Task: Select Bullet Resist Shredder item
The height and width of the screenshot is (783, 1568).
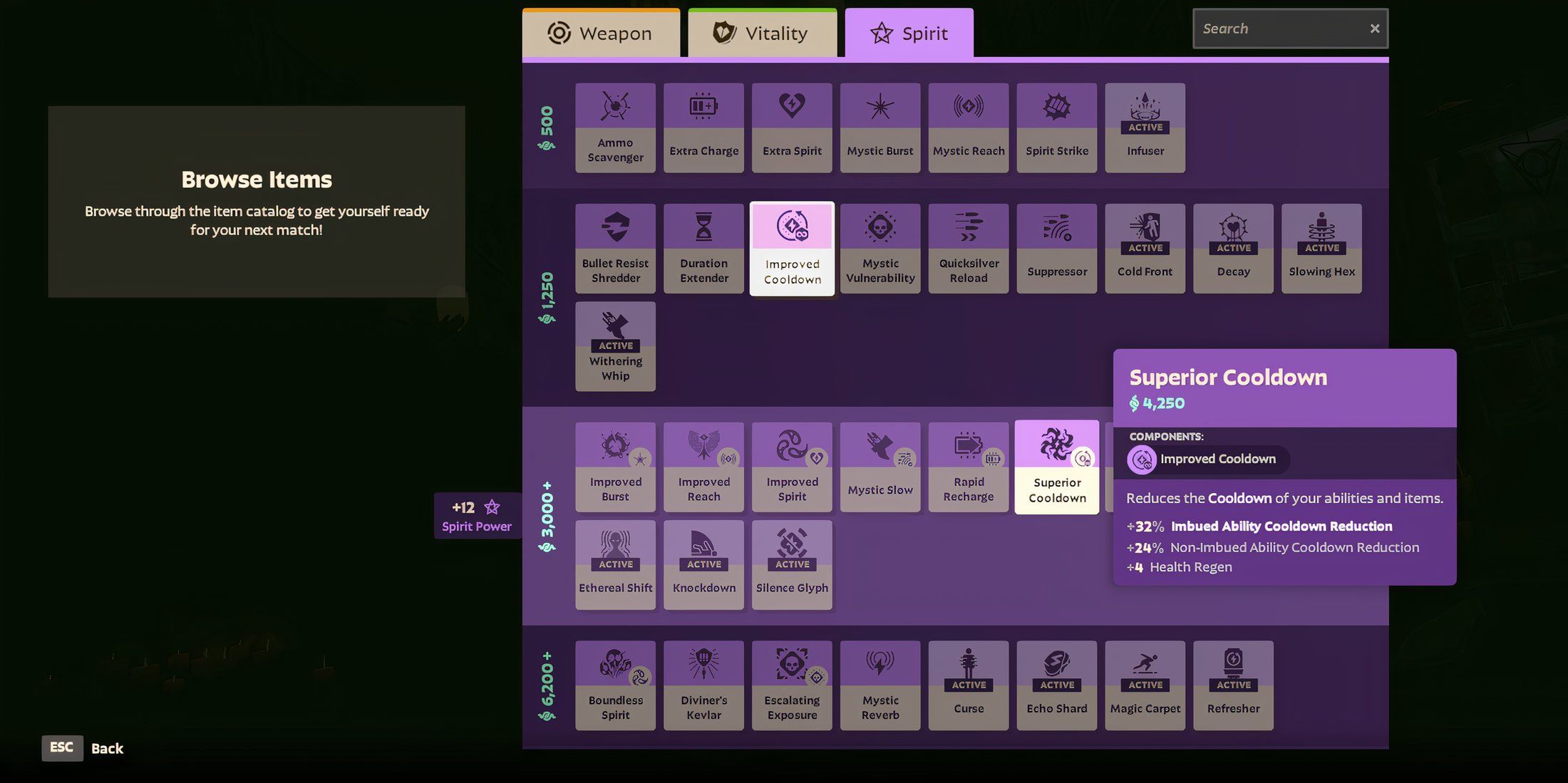Action: (615, 249)
